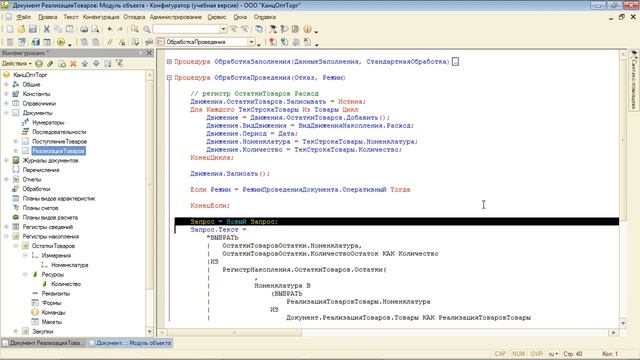Click the ru keyboard layout indicator
Screen dimensions: 640x360
[x=553, y=354]
